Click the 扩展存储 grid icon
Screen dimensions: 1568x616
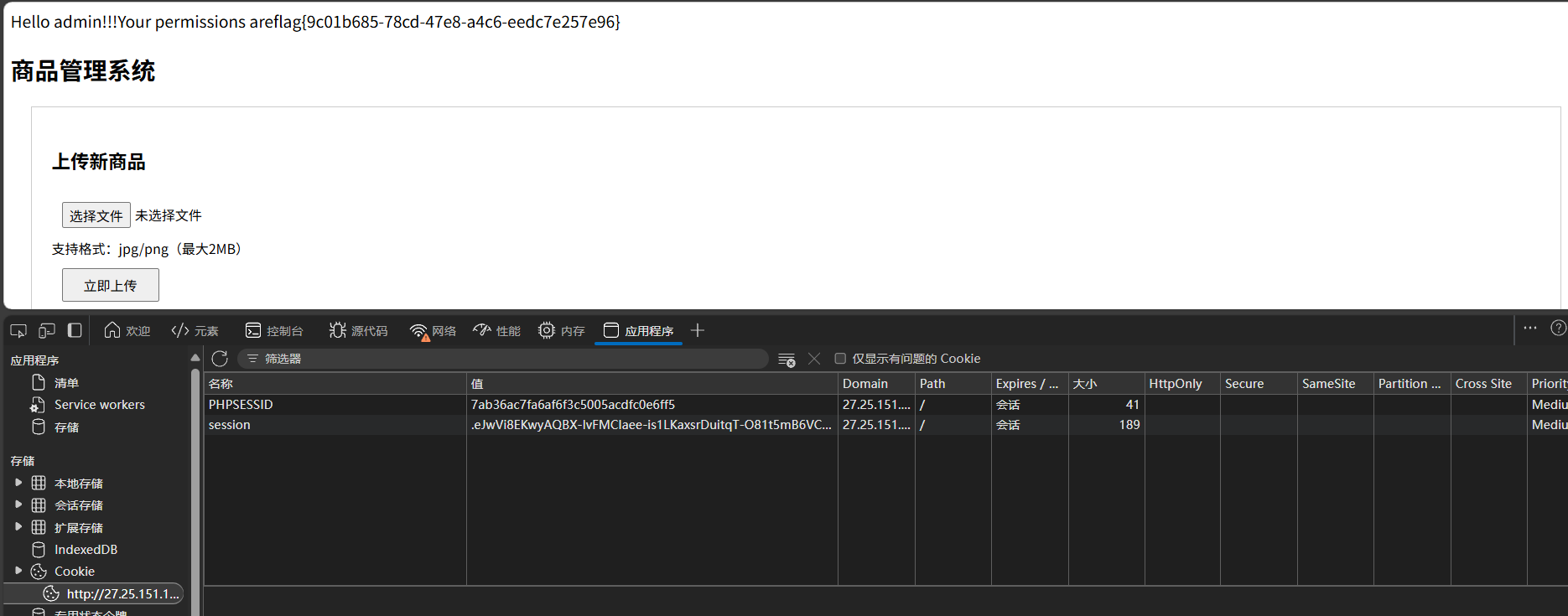pos(39,527)
